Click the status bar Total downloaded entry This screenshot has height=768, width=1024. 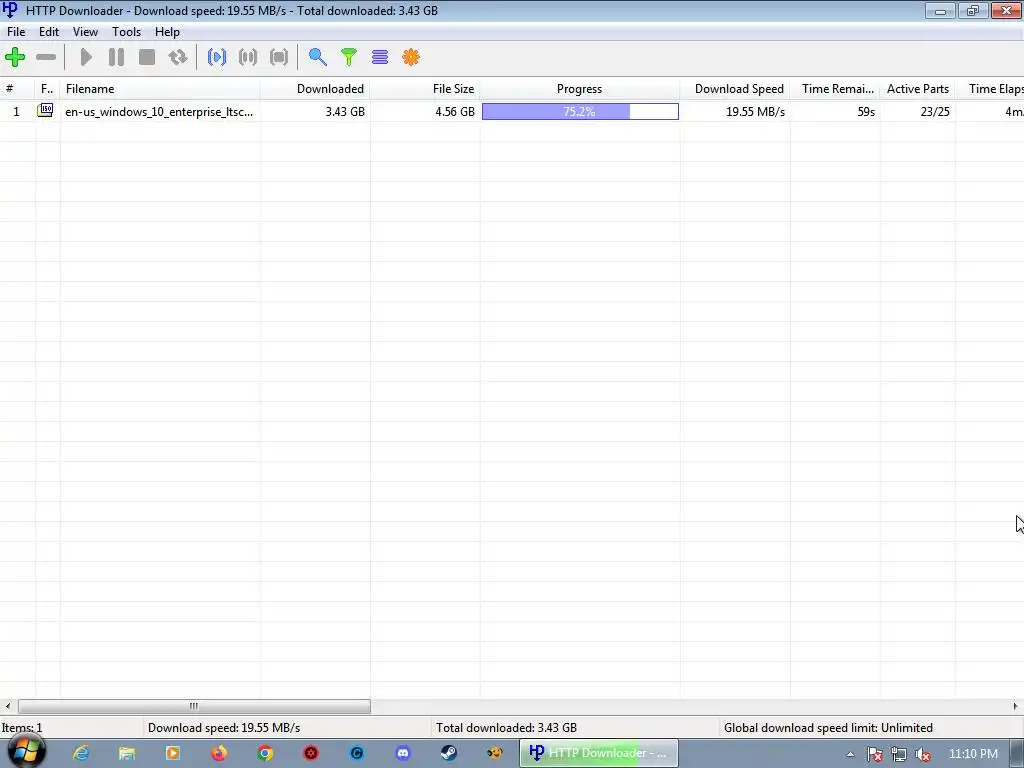point(506,728)
